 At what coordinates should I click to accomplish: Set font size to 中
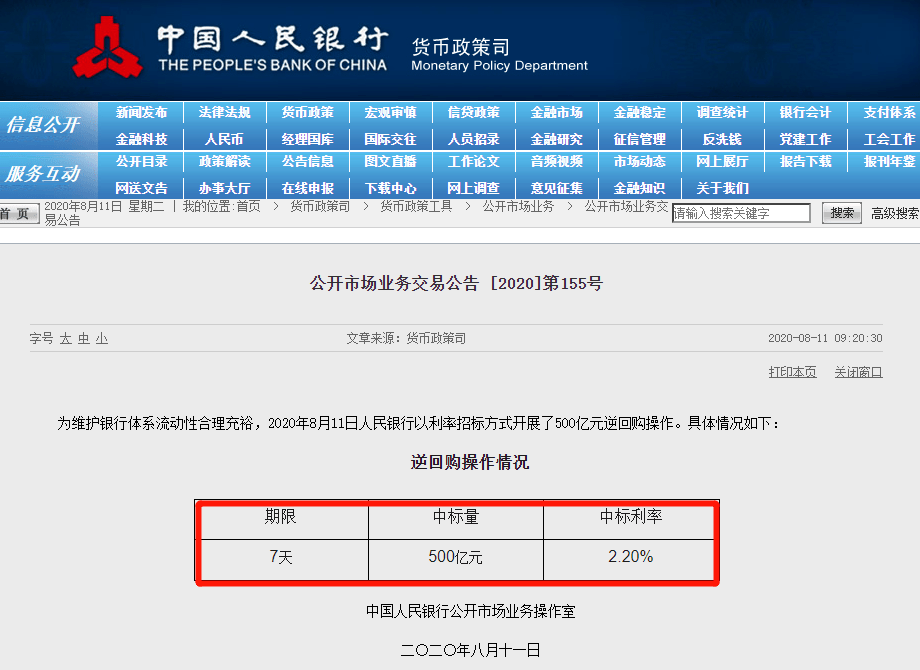[x=84, y=339]
